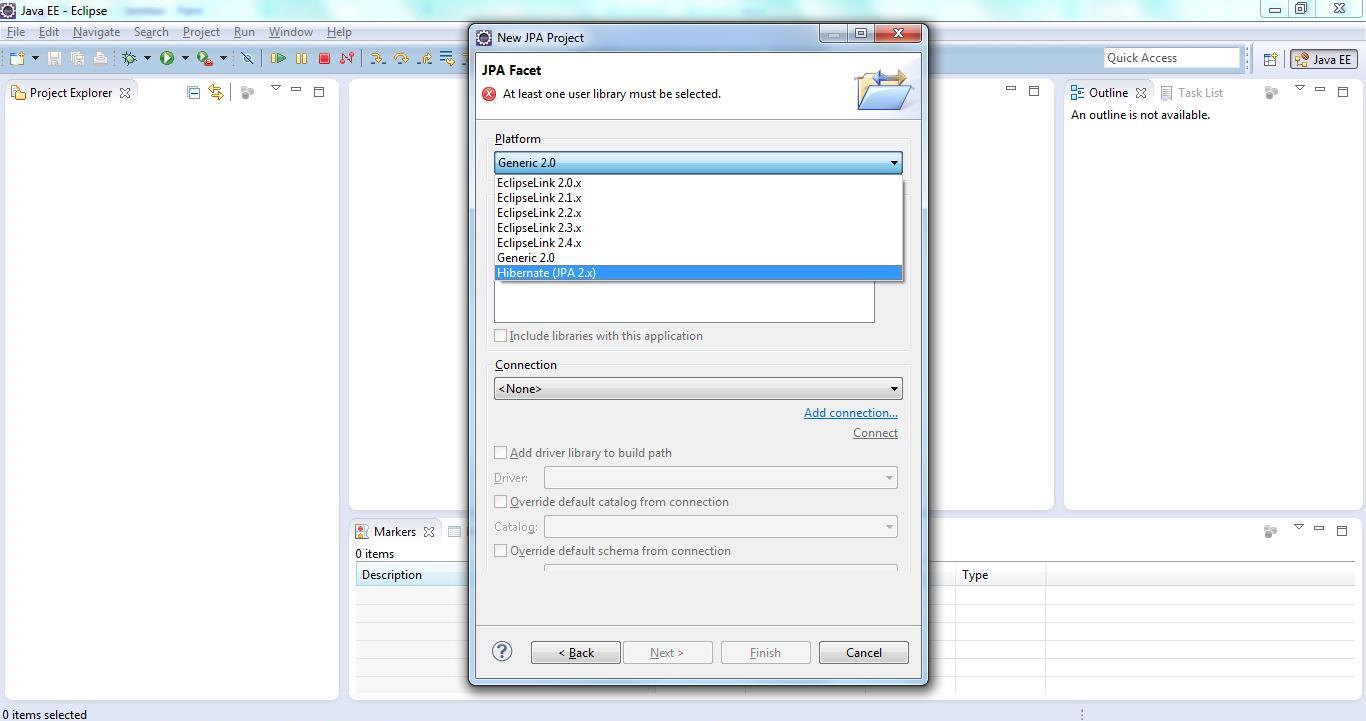Screen dimensions: 1366x721
Task: Click the Step Over icon
Action: pyautogui.click(x=401, y=58)
